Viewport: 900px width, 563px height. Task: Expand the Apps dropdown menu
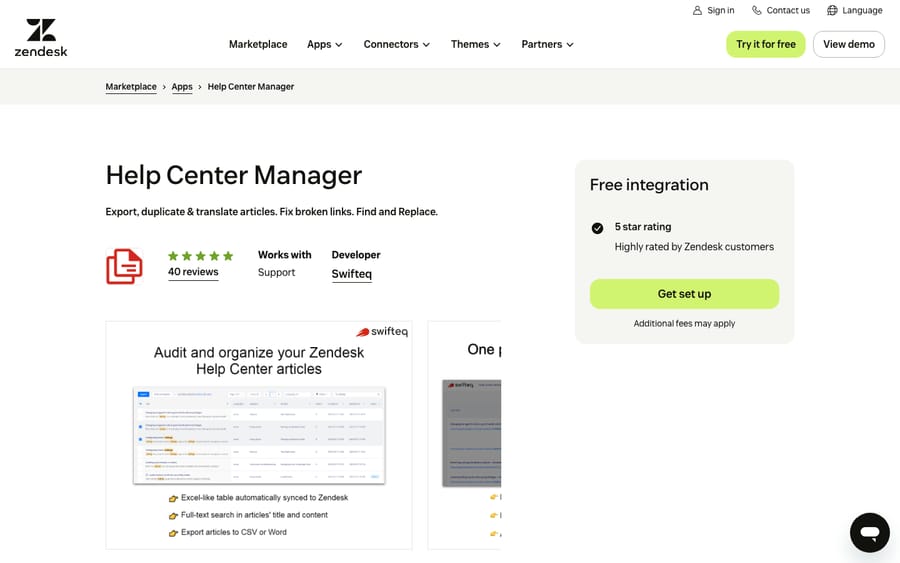[324, 44]
